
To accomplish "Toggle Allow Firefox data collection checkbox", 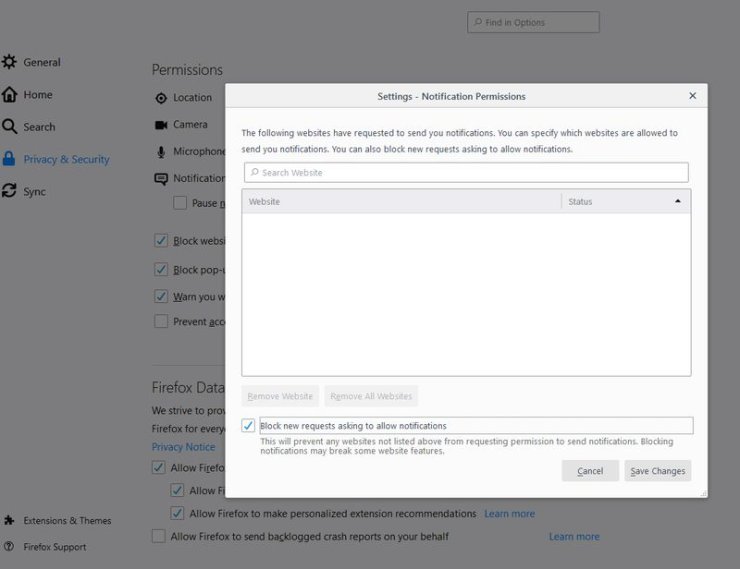I will [x=159, y=468].
